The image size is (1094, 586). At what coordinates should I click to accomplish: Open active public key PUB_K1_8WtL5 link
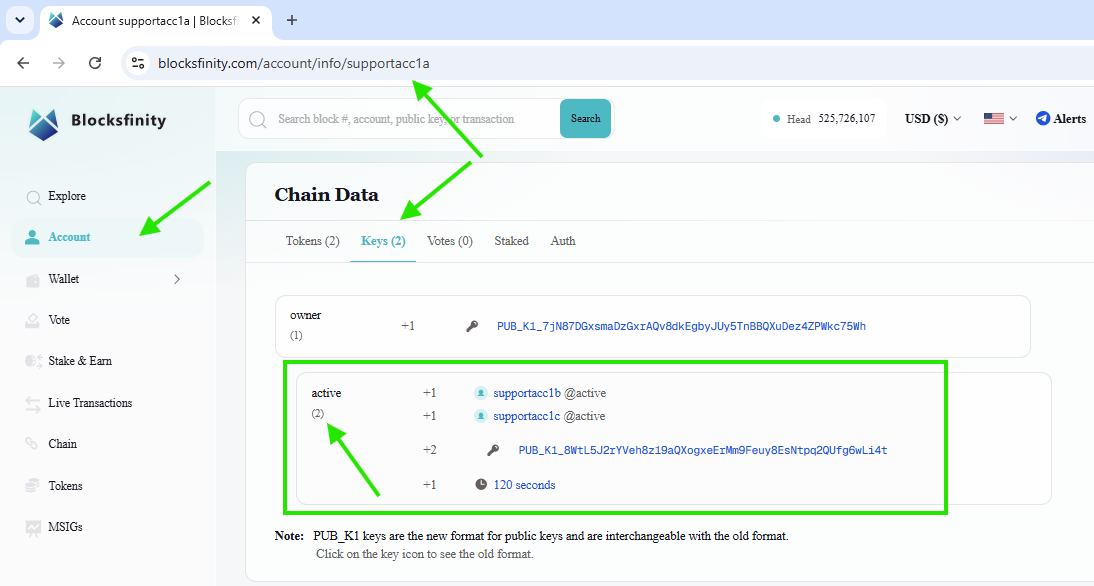(x=703, y=451)
